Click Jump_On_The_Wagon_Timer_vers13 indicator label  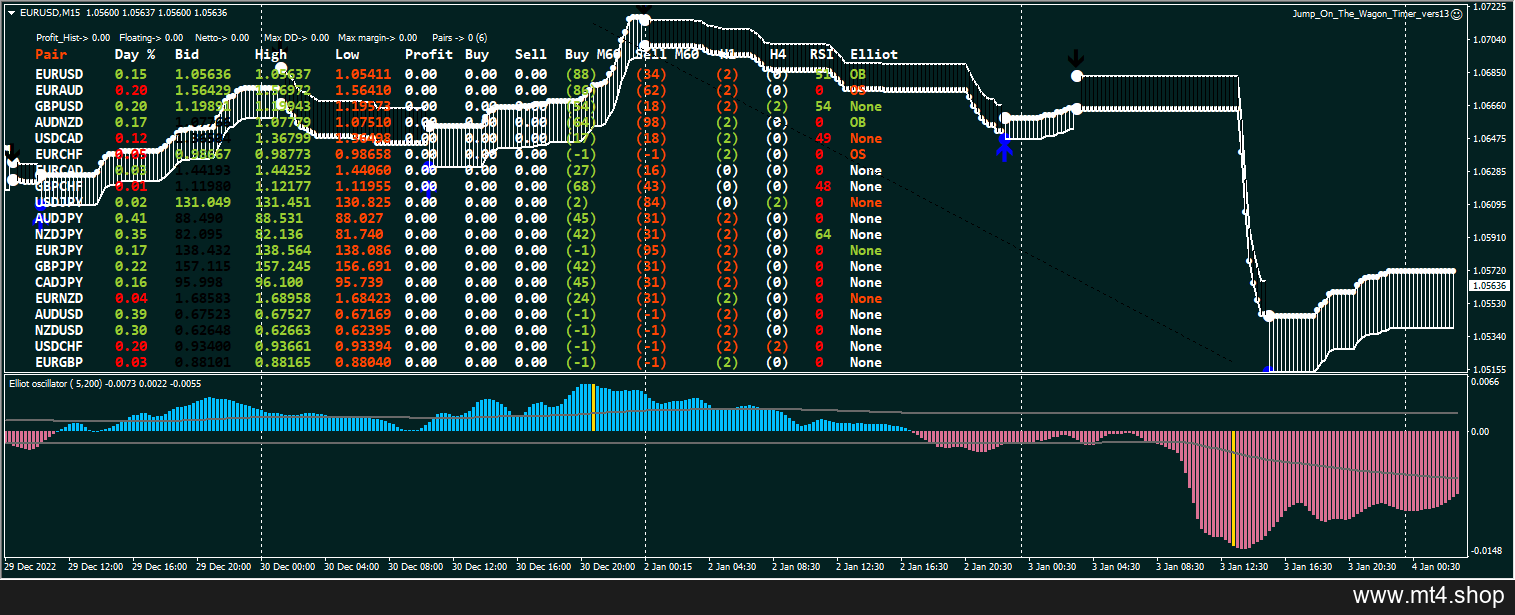[x=1372, y=14]
